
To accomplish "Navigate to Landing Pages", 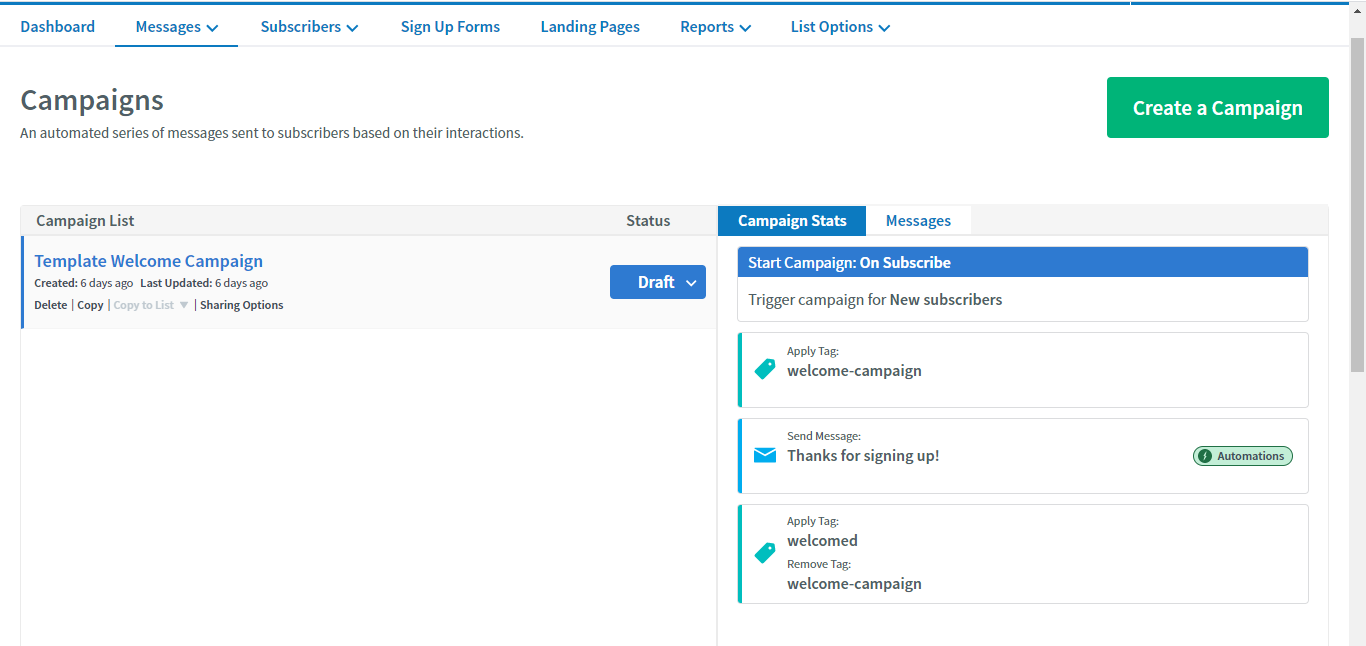I will click(590, 27).
